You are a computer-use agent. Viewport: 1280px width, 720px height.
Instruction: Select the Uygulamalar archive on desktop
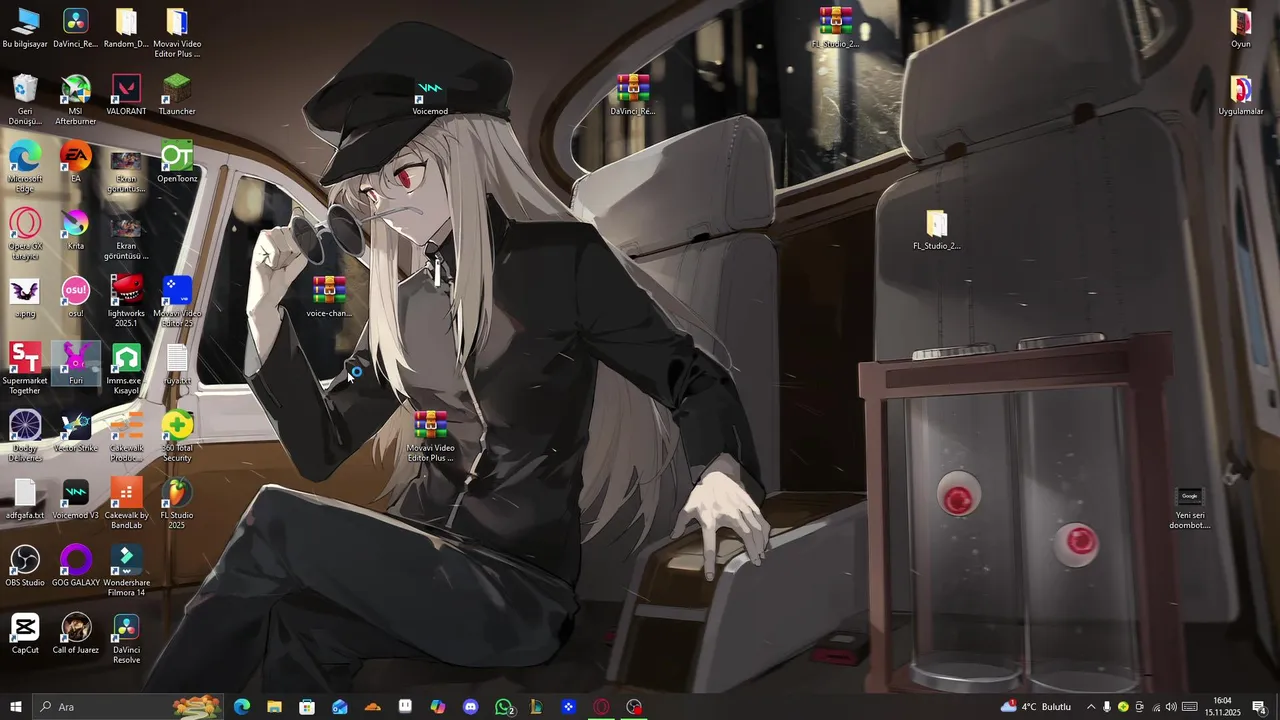pos(1241,96)
